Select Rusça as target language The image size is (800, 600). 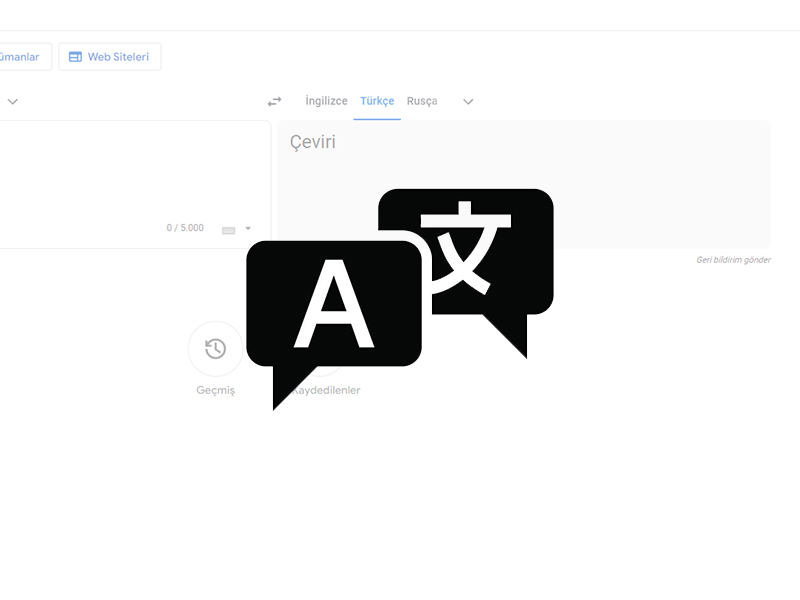tap(422, 101)
